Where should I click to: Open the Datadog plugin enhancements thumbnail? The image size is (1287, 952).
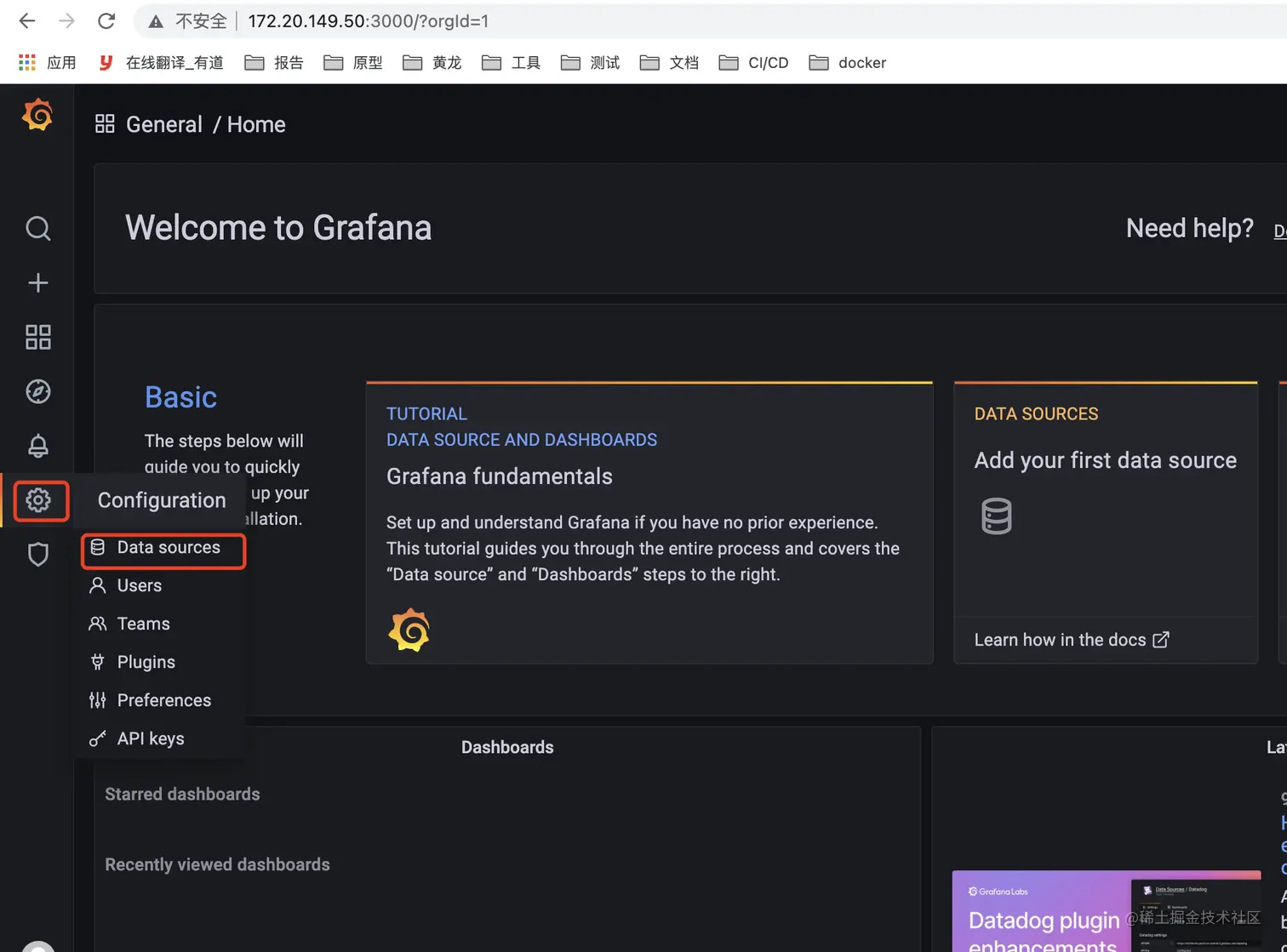[x=1107, y=911]
